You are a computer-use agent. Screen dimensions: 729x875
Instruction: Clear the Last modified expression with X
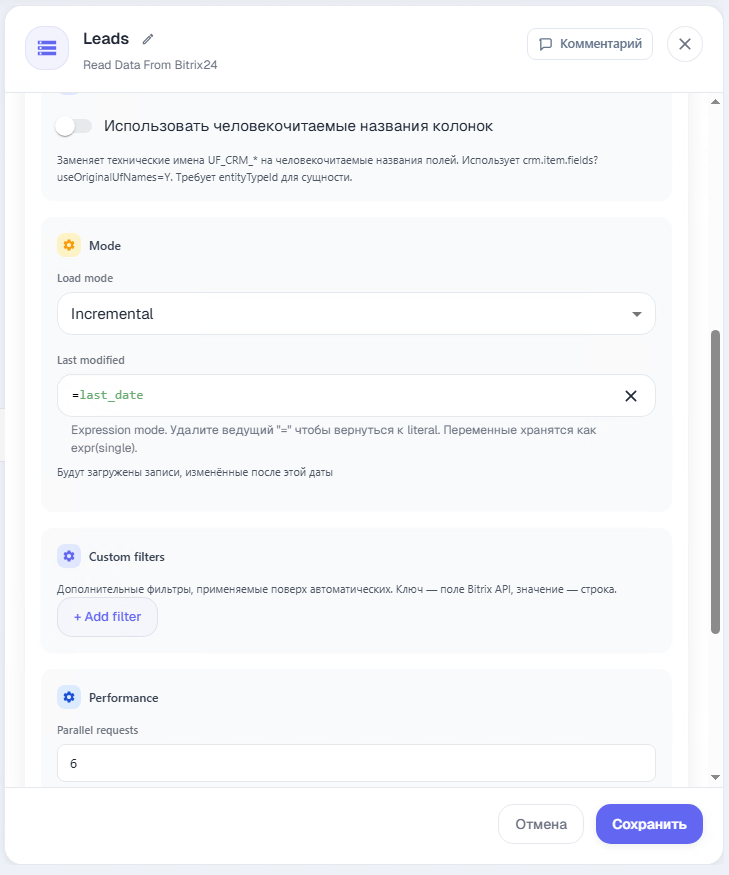coord(631,396)
